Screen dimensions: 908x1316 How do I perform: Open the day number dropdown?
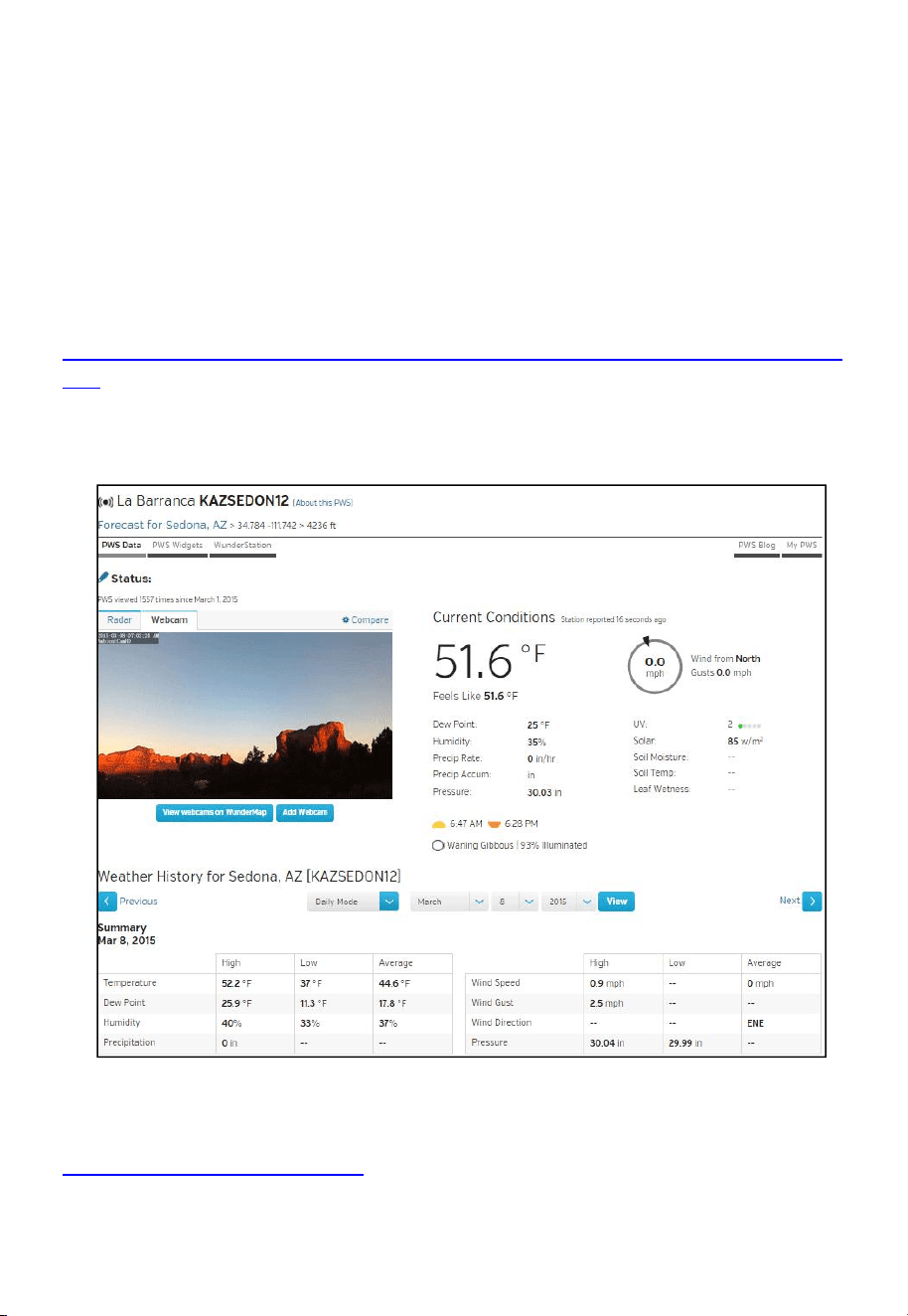[x=516, y=902]
